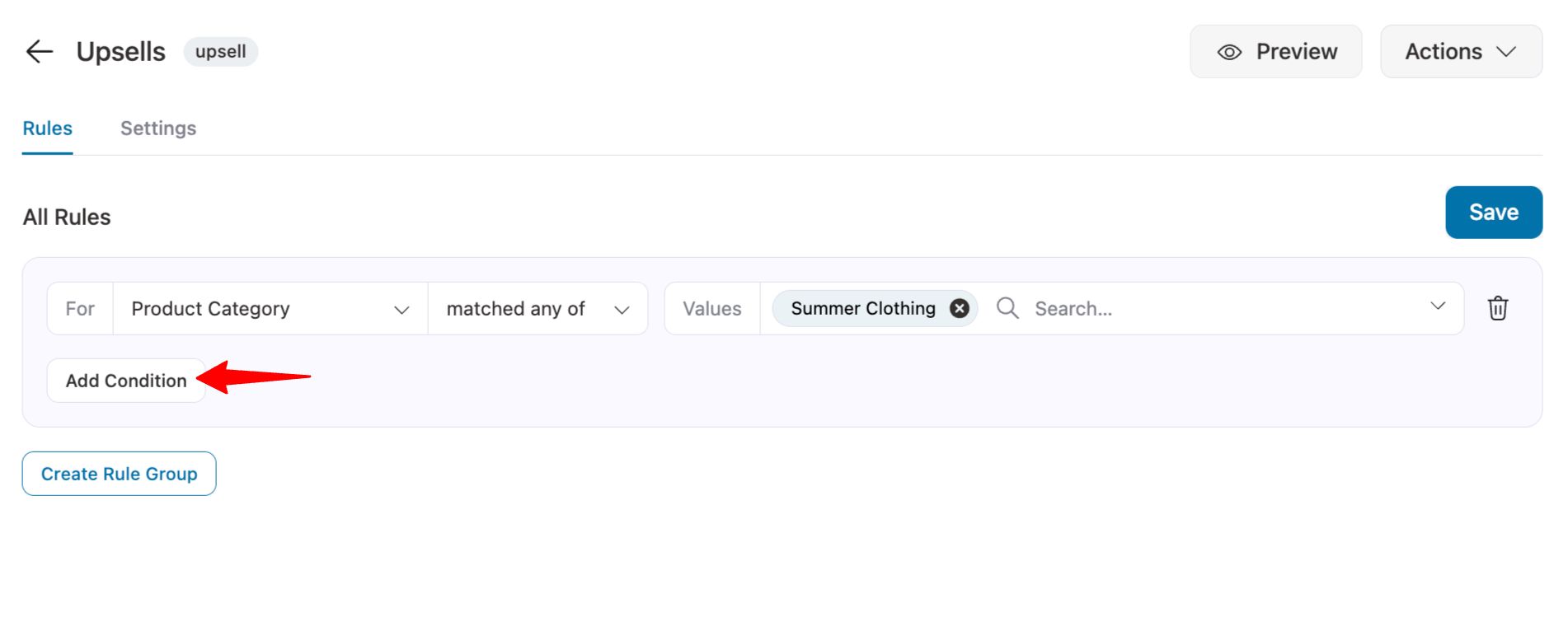Open the Preview with the eye button
1568x622 pixels.
tap(1275, 52)
